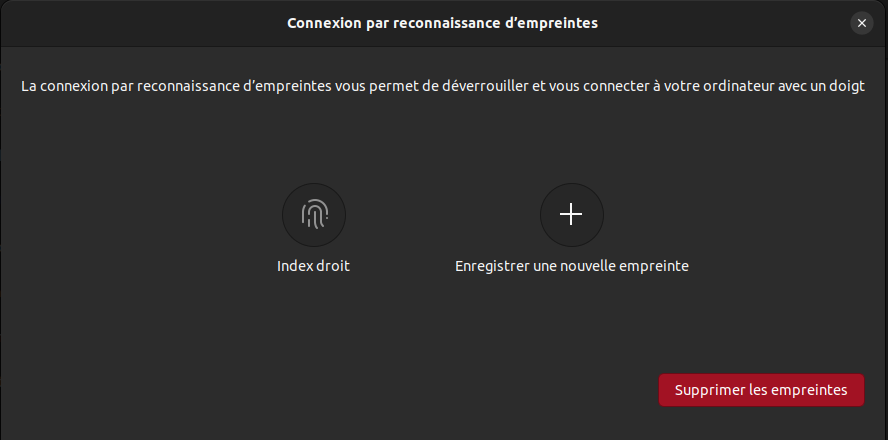Click the Index droit fingerprint icon

point(314,214)
